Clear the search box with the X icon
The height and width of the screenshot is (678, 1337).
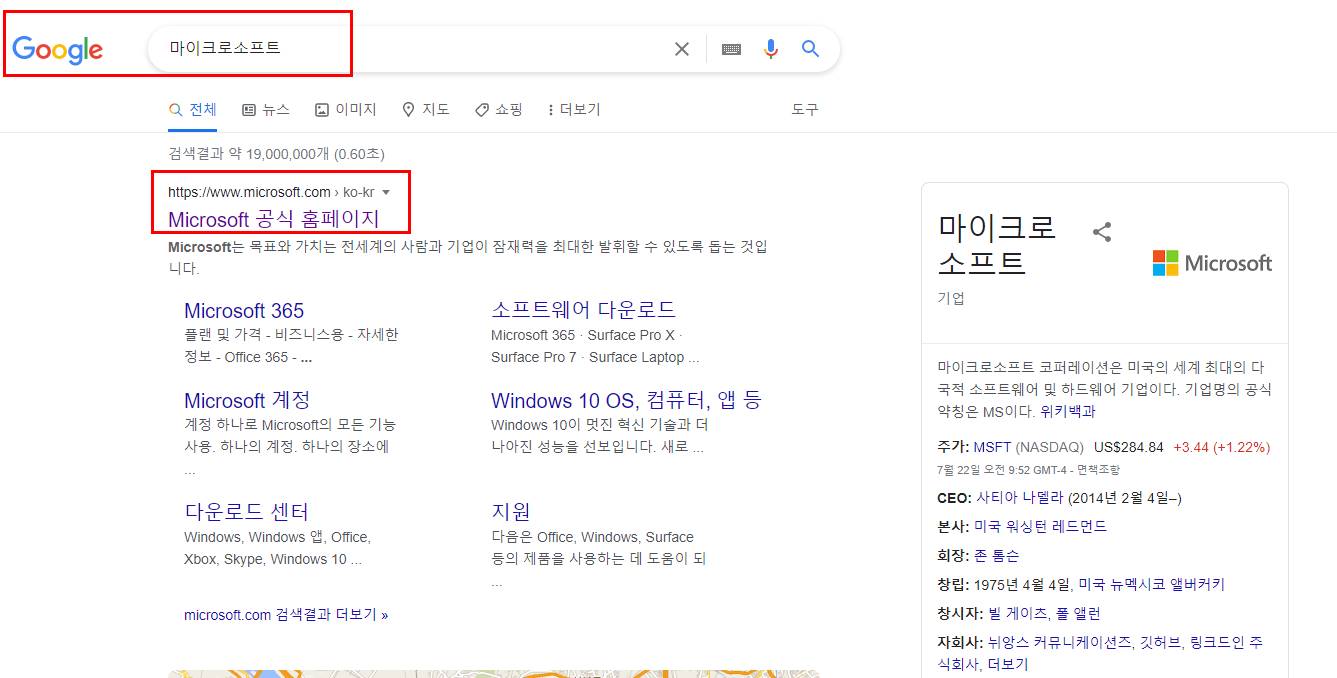pos(682,49)
